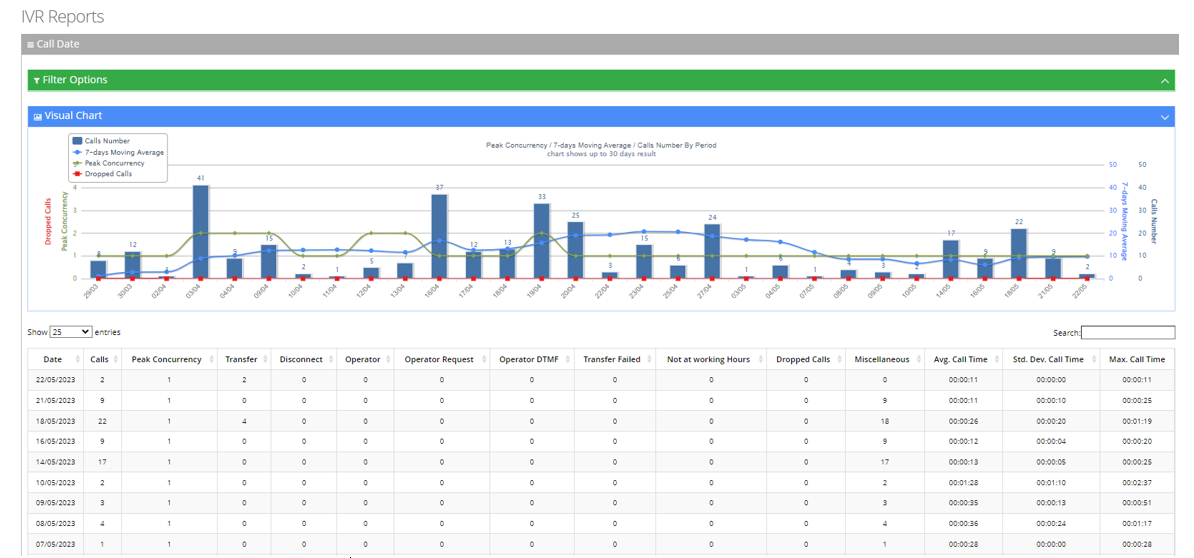This screenshot has height=558, width=1194.
Task: Collapse Filter Options with the chevron
Action: click(x=1165, y=81)
